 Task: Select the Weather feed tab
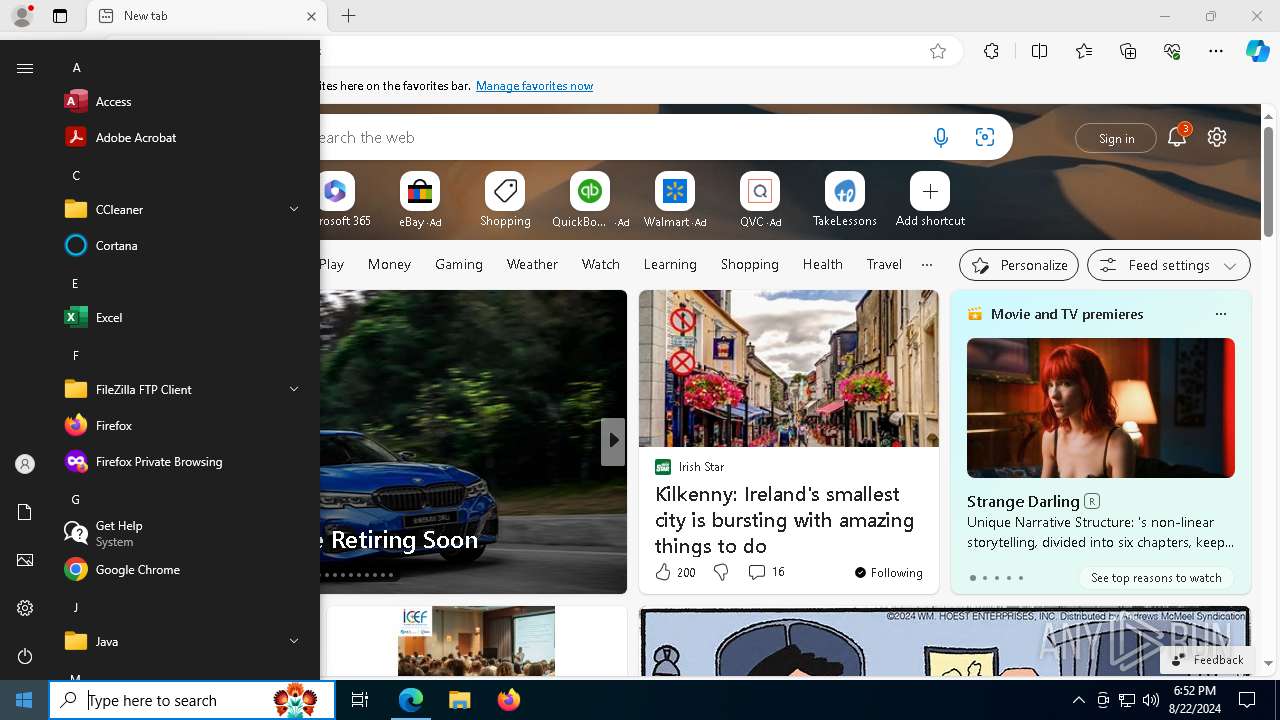(x=532, y=264)
